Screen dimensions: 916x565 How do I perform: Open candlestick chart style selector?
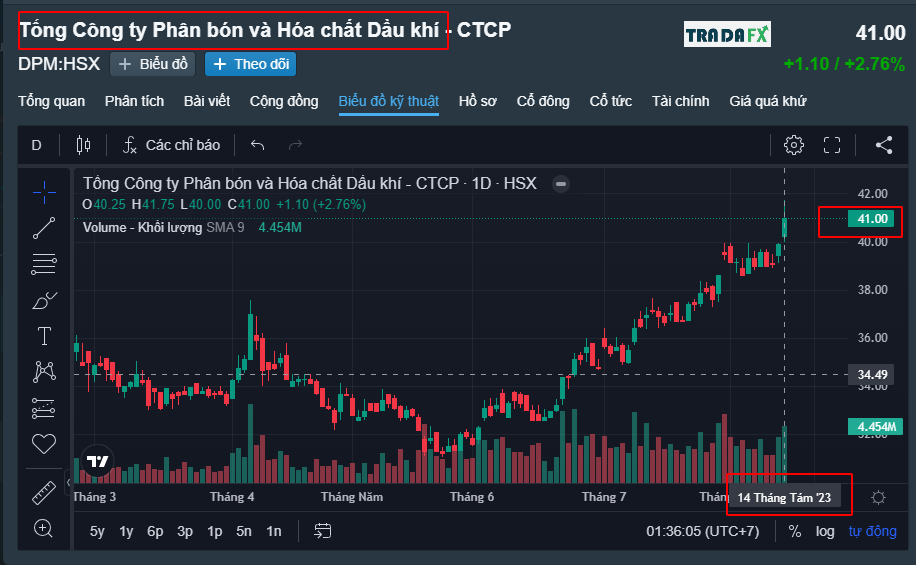(84, 145)
